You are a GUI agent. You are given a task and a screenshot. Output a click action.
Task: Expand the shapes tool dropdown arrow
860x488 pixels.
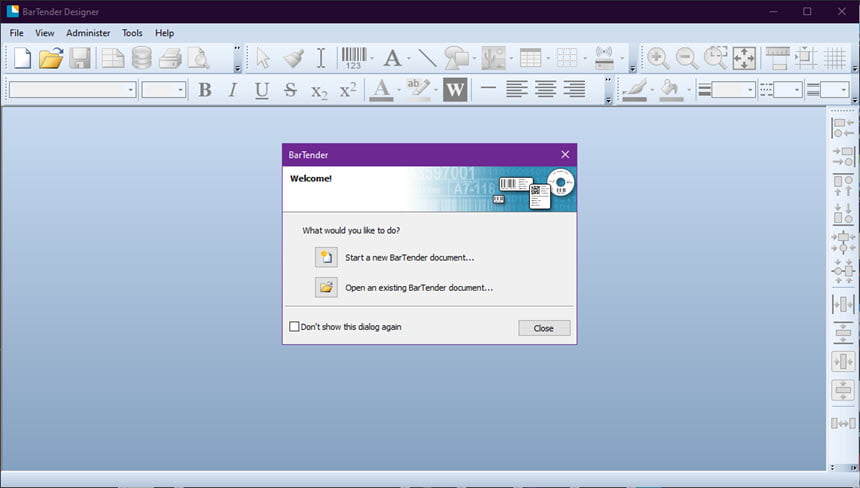474,58
